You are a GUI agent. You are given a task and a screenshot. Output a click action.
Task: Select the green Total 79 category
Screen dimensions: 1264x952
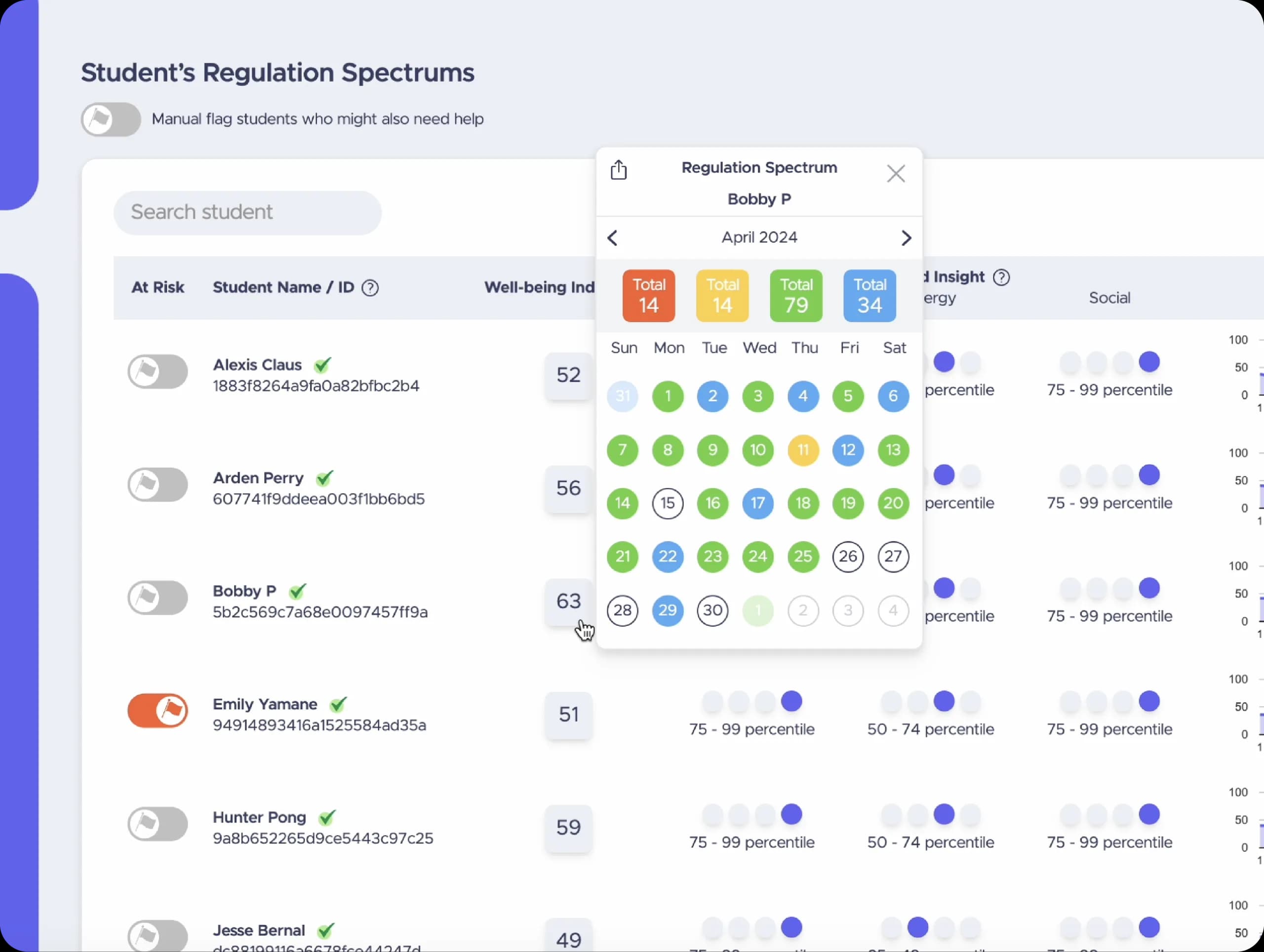pyautogui.click(x=796, y=296)
